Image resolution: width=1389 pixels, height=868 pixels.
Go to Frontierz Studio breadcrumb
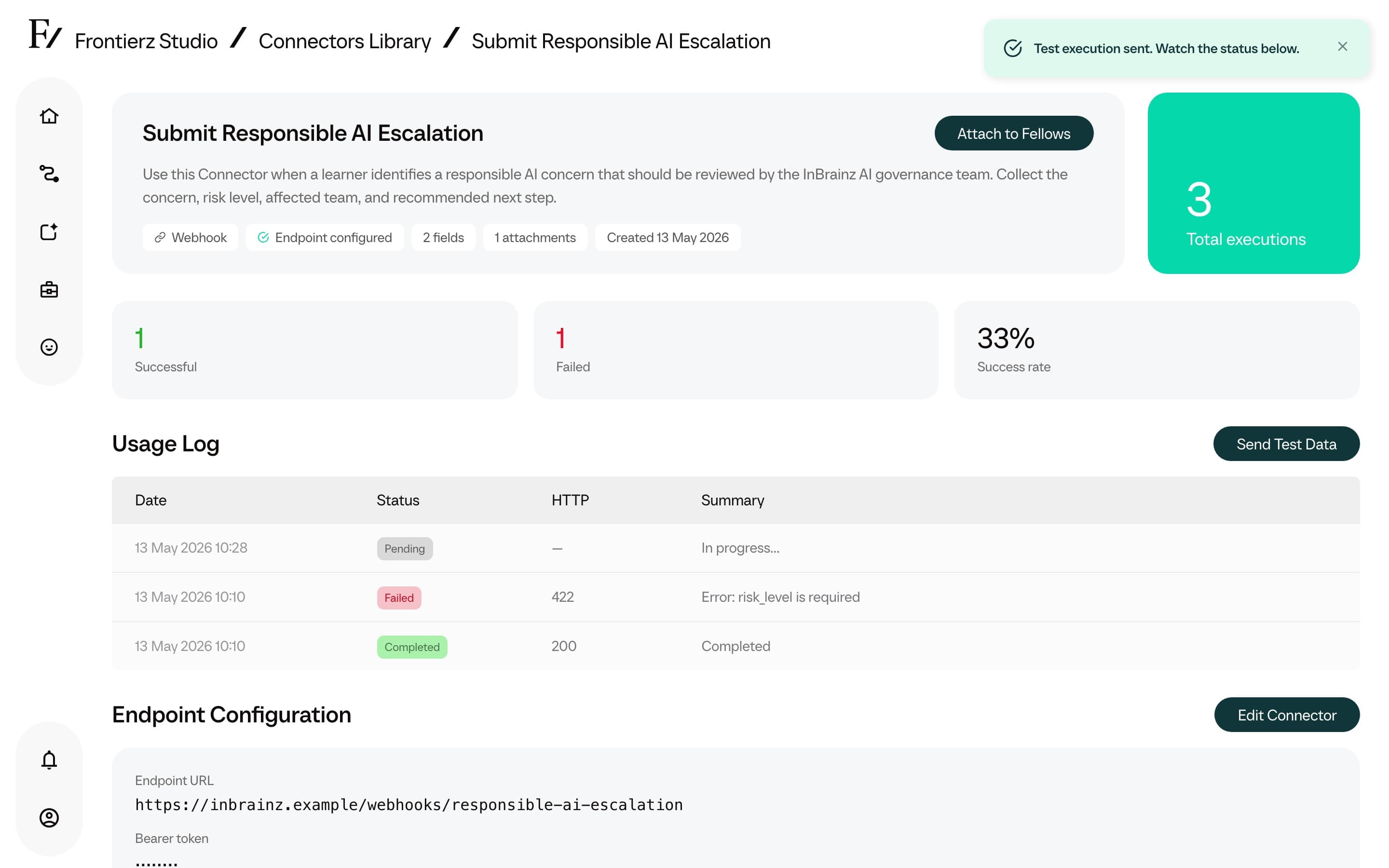coord(146,41)
